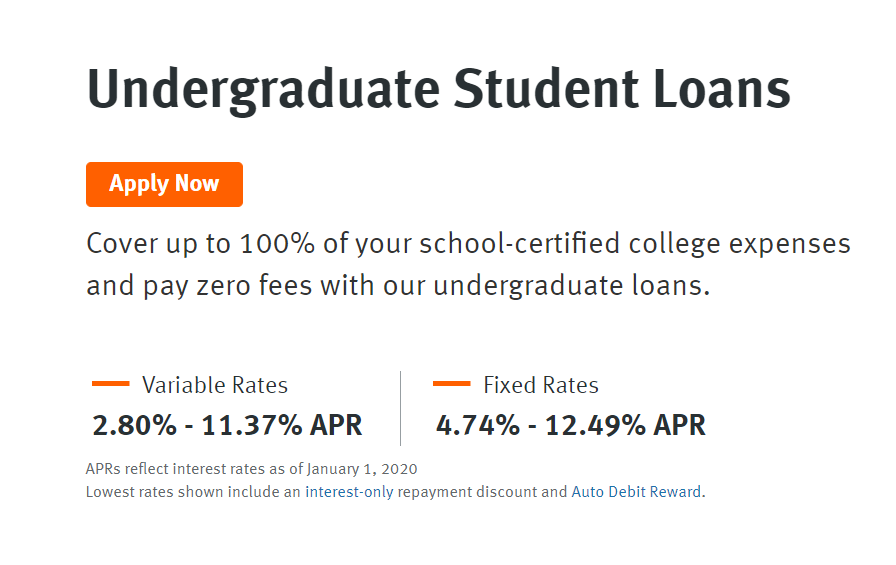Click the 12.49% highest fixed rate

tap(595, 426)
